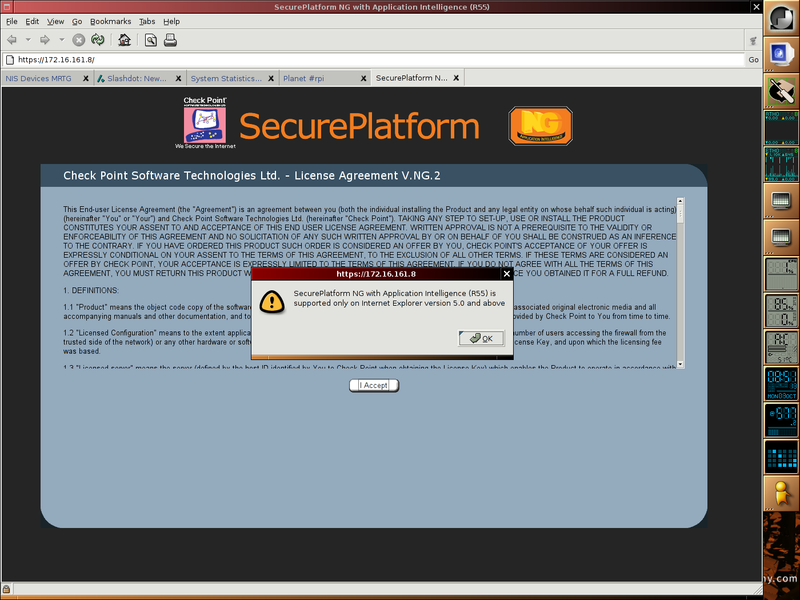
Task: Open the File menu
Action: (12, 21)
